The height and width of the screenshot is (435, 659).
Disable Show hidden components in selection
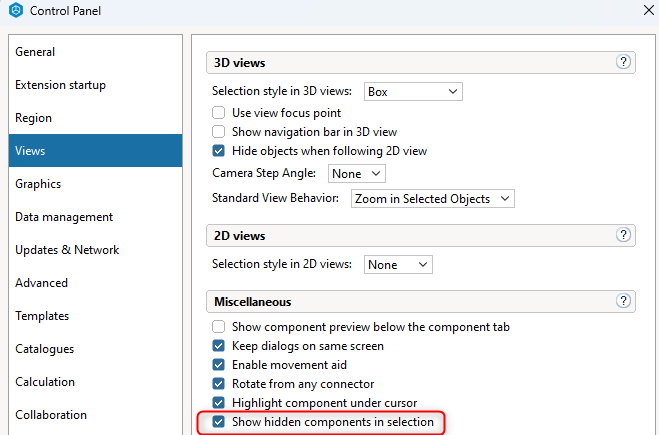click(219, 422)
